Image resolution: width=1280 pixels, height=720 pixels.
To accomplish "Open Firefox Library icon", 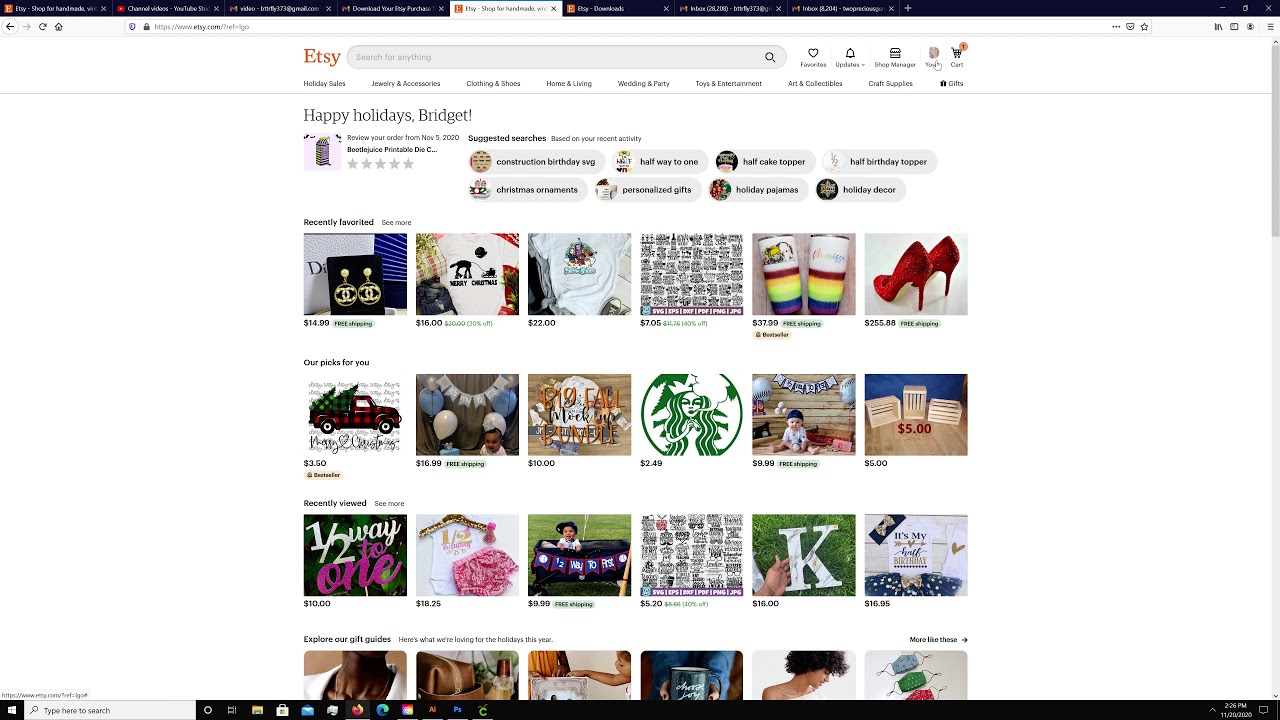I will click(1218, 27).
